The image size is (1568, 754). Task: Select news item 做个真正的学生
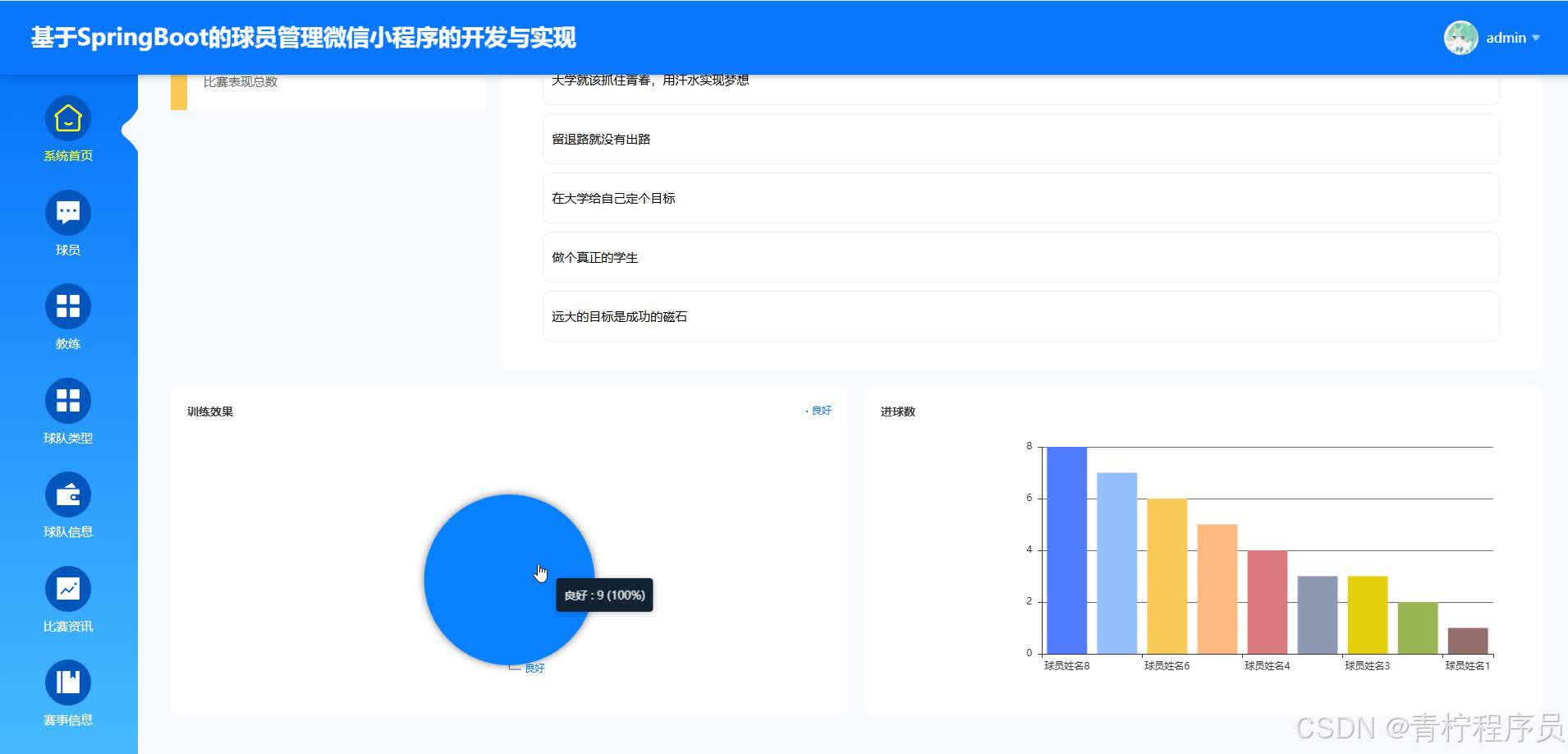[1020, 258]
